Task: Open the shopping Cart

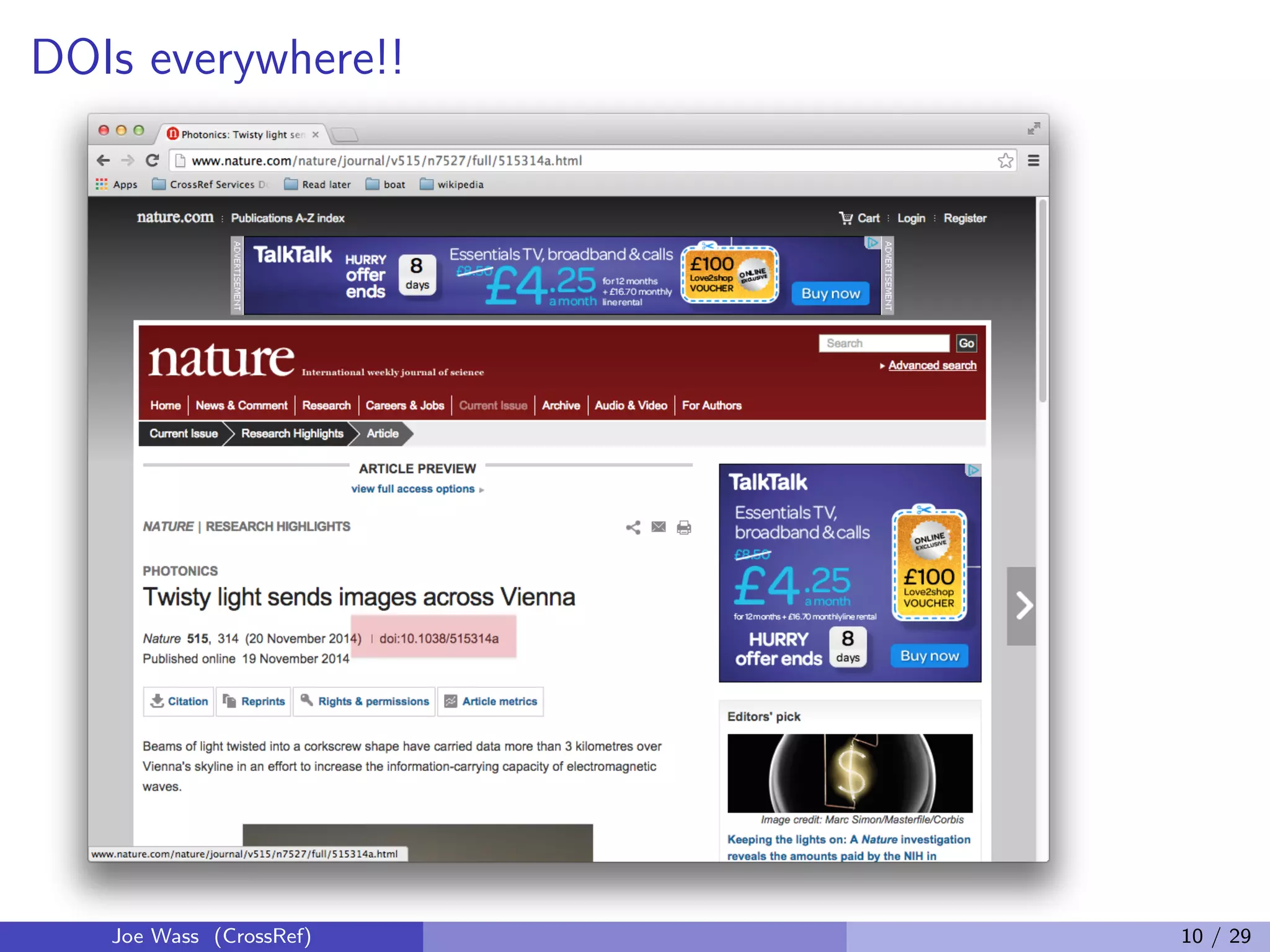Action: [859, 218]
